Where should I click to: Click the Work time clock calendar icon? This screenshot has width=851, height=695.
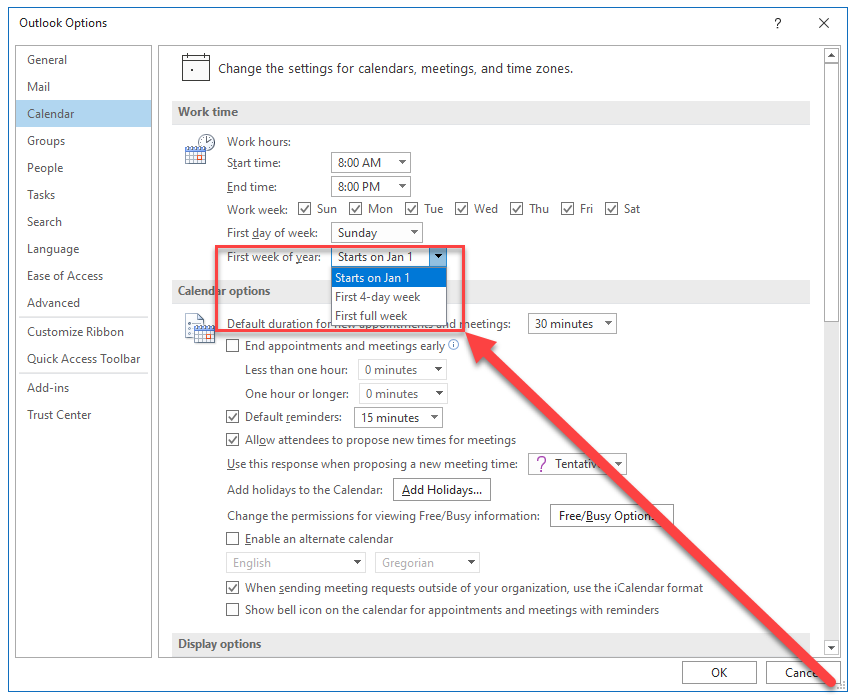(x=200, y=149)
